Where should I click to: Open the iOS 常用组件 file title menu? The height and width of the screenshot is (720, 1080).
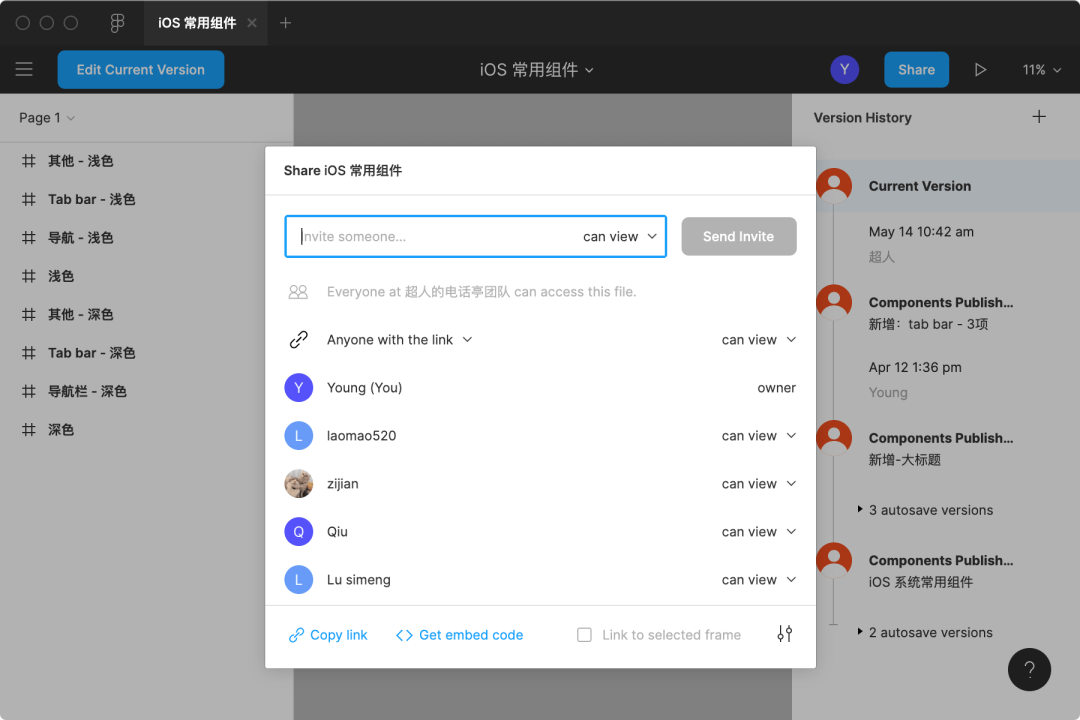537,70
